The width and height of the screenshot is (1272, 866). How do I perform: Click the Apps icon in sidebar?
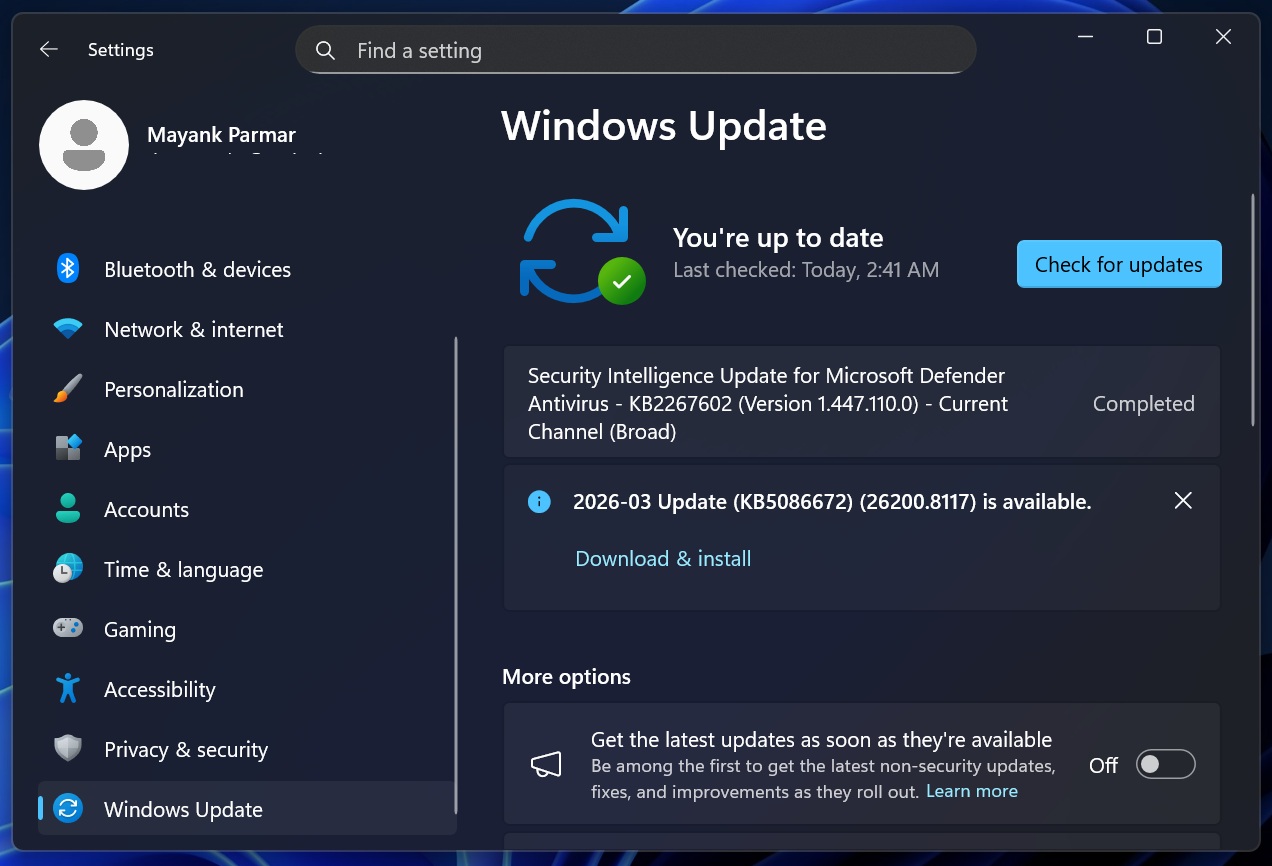pos(68,449)
